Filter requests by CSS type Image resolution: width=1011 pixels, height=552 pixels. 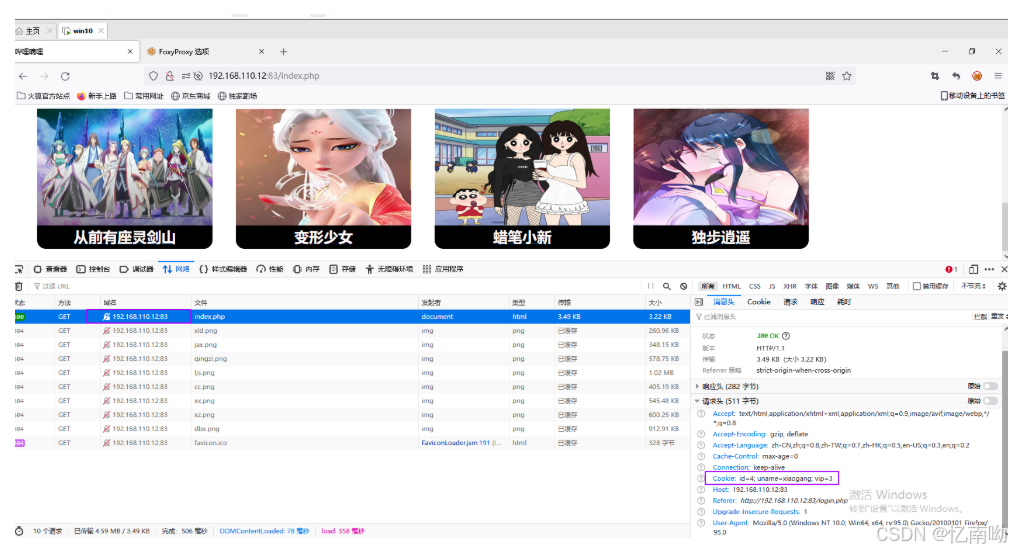(x=754, y=286)
